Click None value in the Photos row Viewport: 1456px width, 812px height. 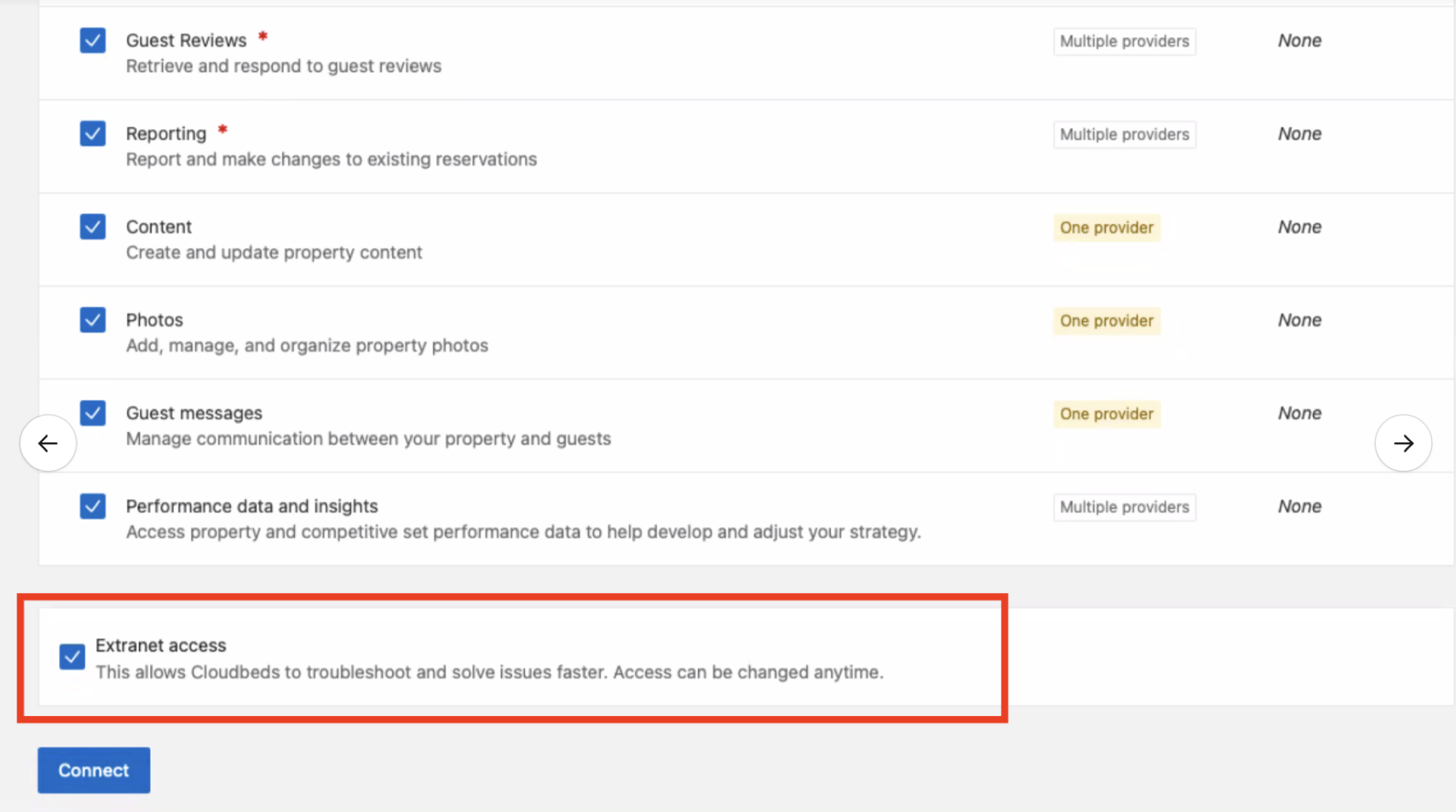click(x=1299, y=320)
